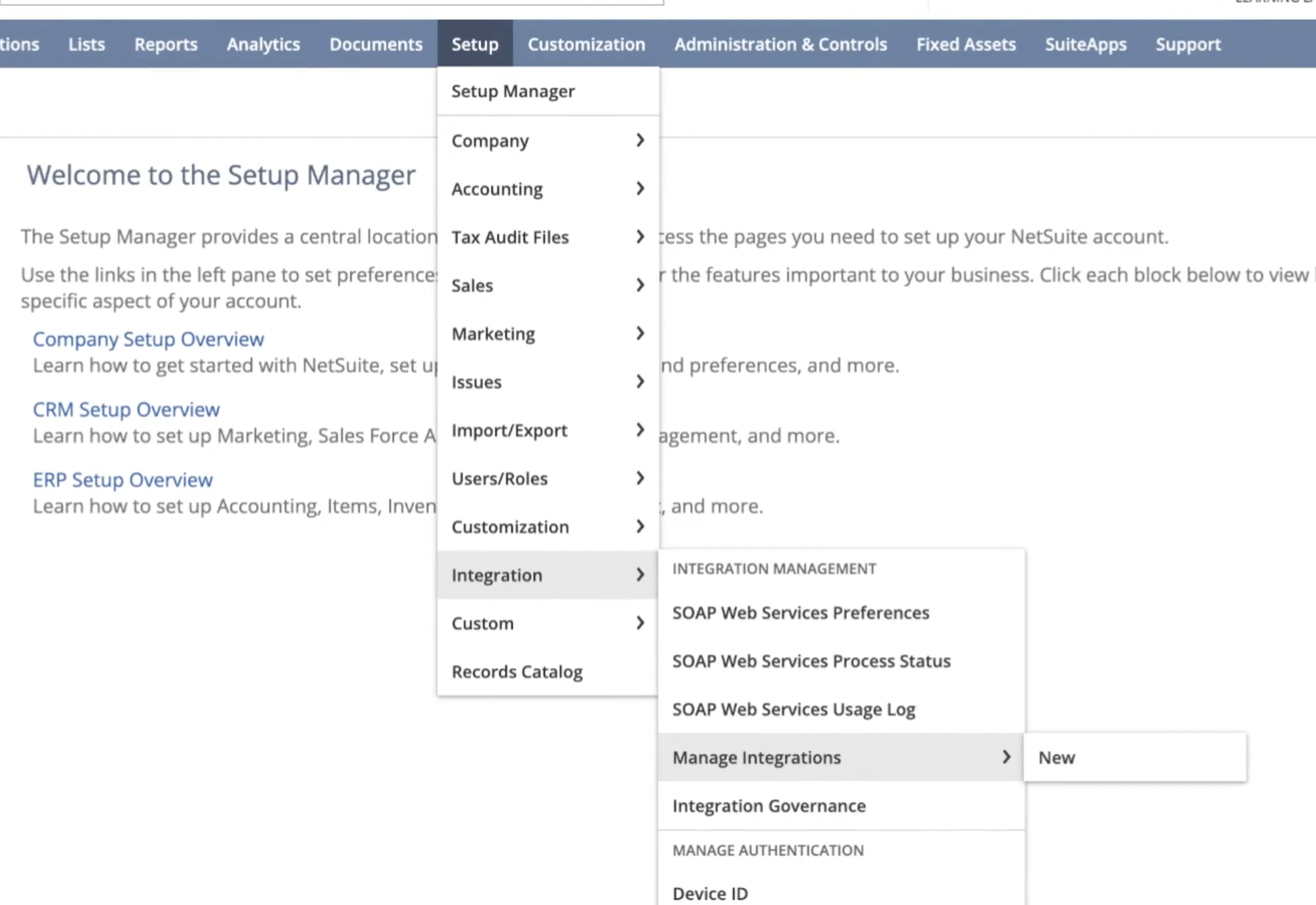
Task: Expand the Accounting submenu arrow
Action: pos(640,189)
